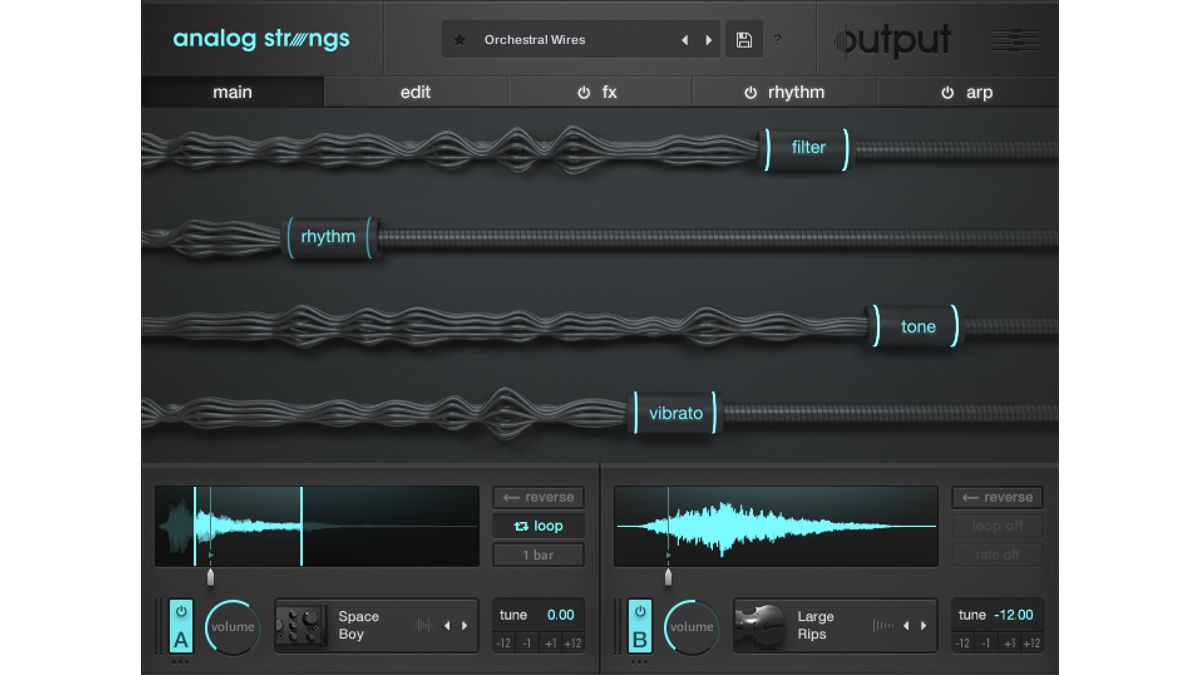Open the Space Boy sample thumbnail

point(300,625)
